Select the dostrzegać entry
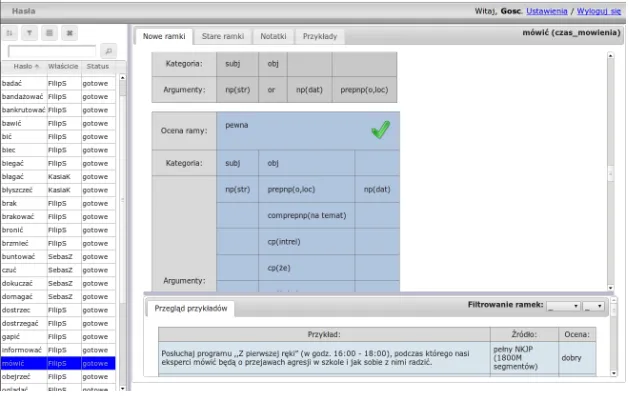628x396 pixels. click(x=58, y=323)
